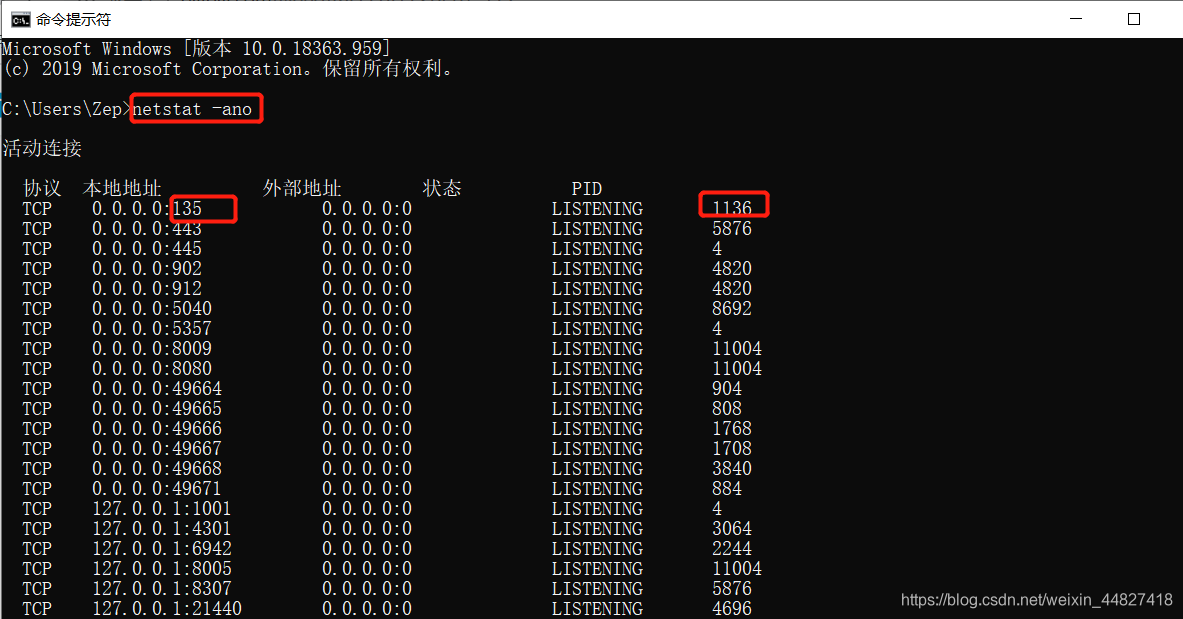The height and width of the screenshot is (619, 1183).
Task: Click the prompt path C:\Users\Zep>
Action: coord(66,109)
